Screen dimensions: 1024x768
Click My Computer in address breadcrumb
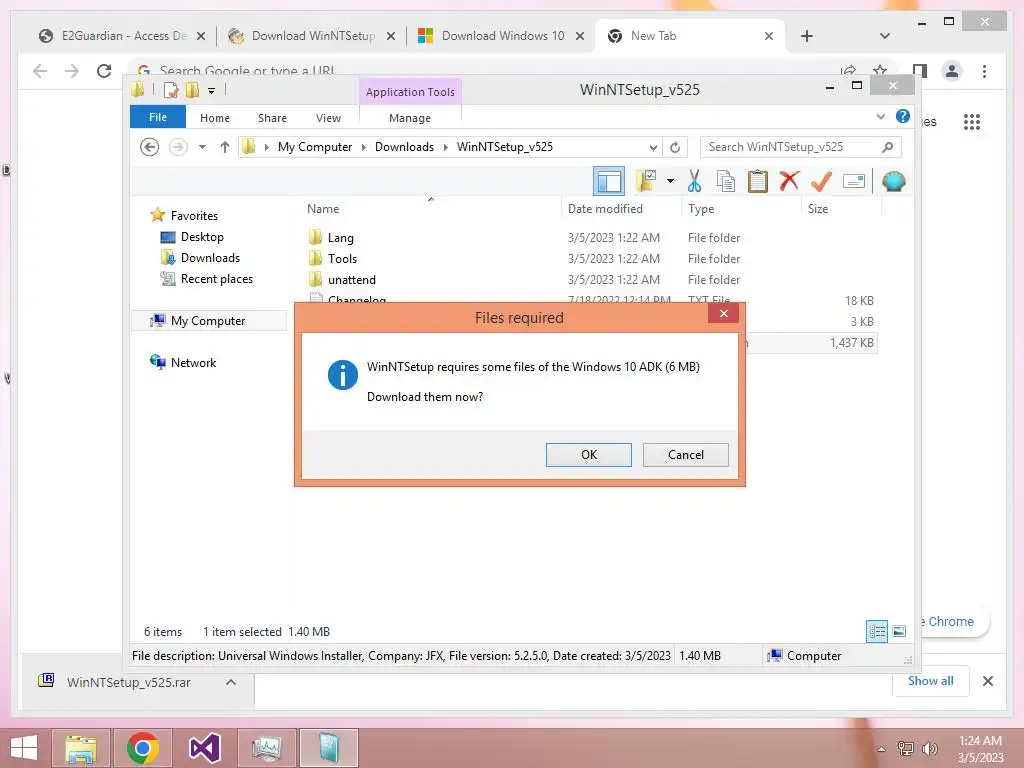315,147
